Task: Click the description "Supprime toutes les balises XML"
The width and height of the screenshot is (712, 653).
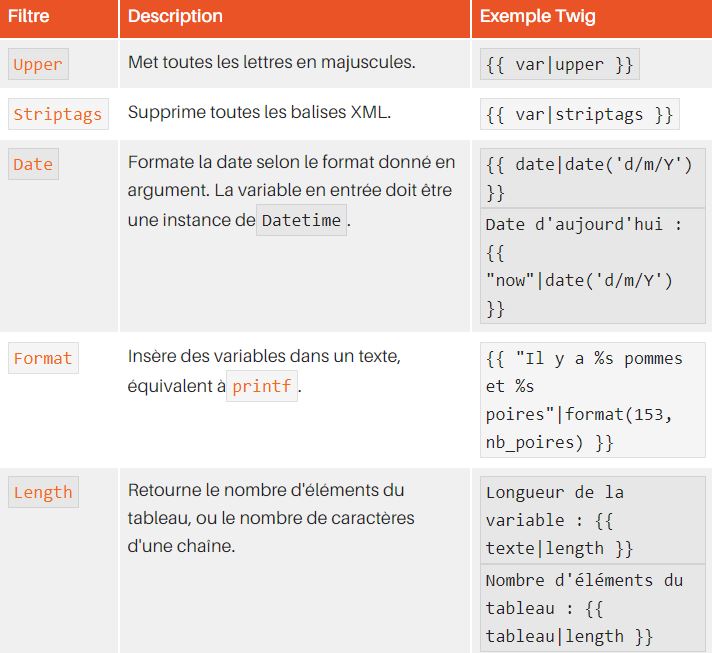Action: coord(259,112)
